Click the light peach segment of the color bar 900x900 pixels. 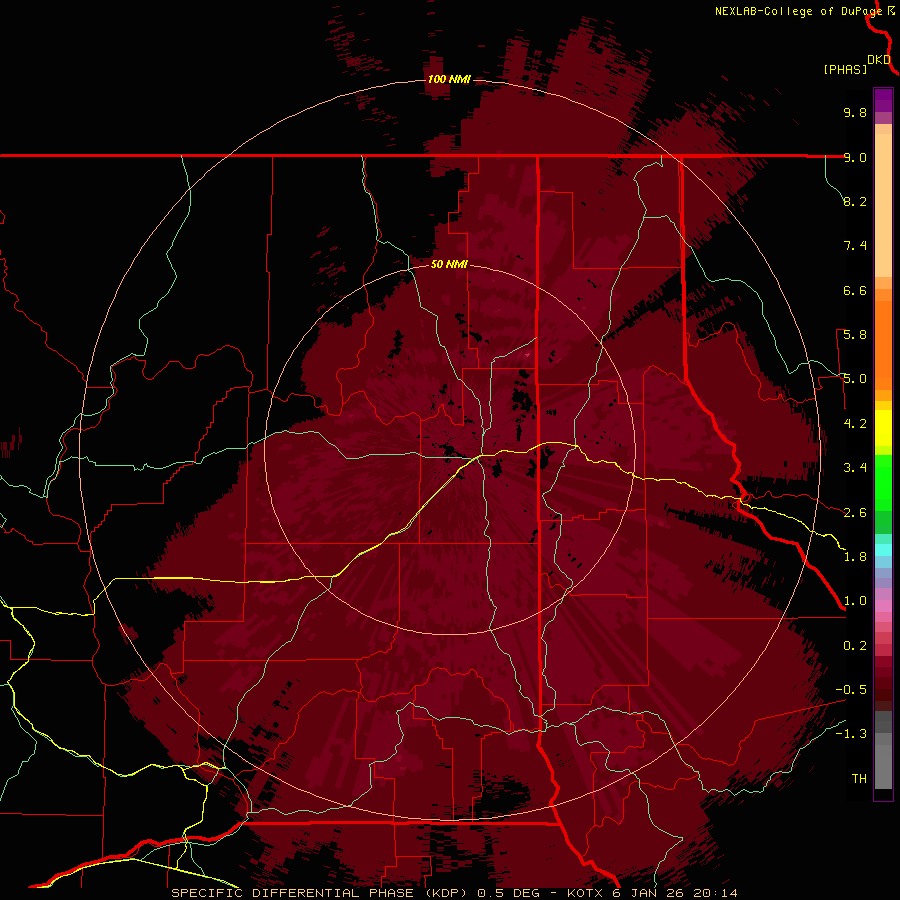click(883, 205)
